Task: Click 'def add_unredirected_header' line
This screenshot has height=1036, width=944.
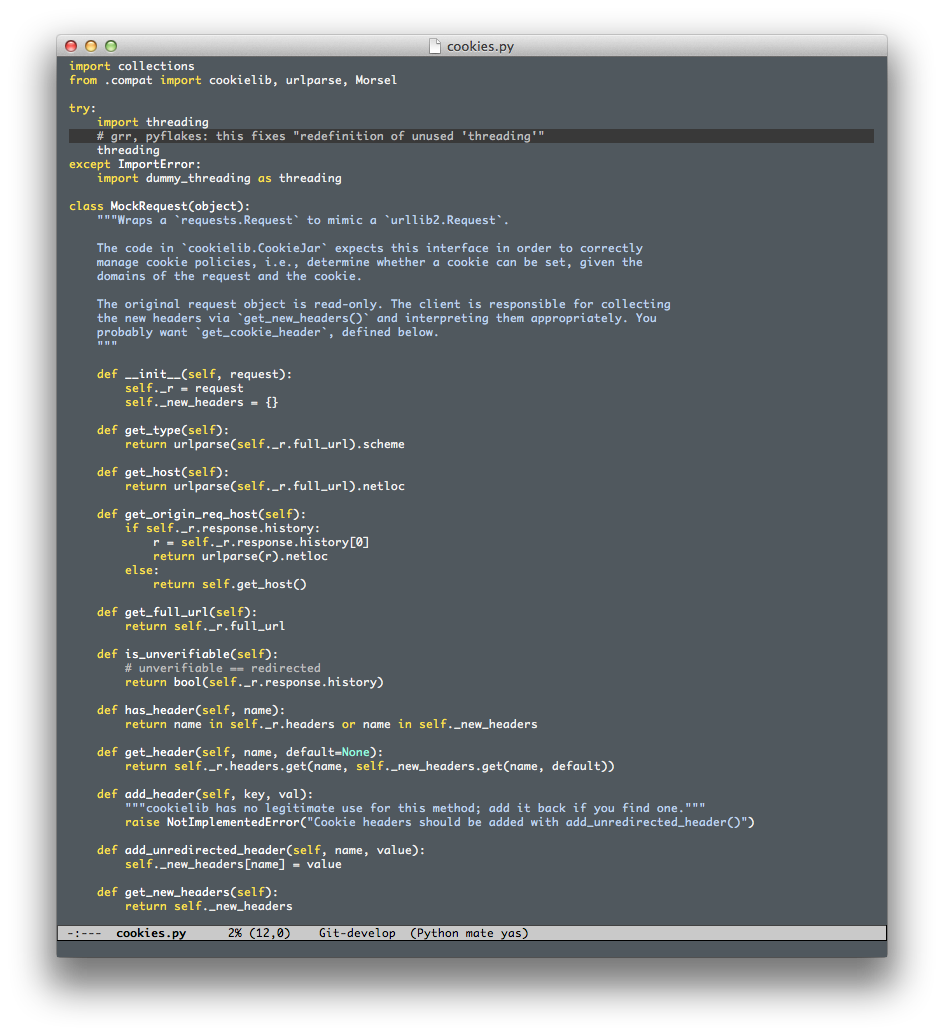Action: (261, 850)
